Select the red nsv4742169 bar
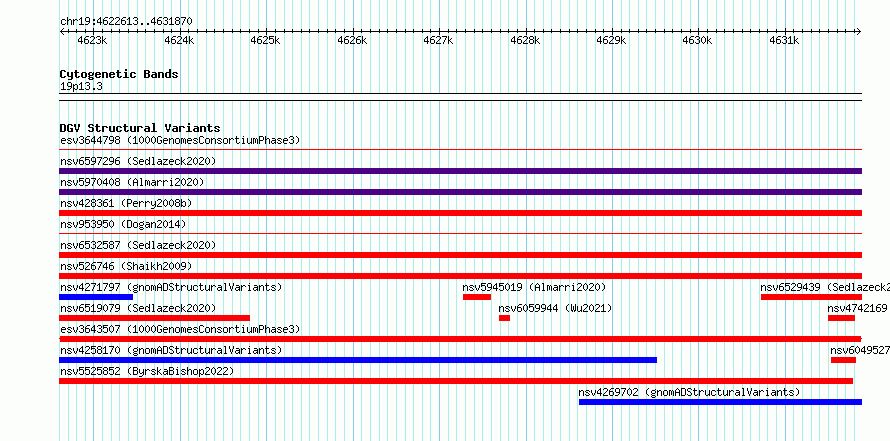This screenshot has width=890, height=441. [841, 318]
